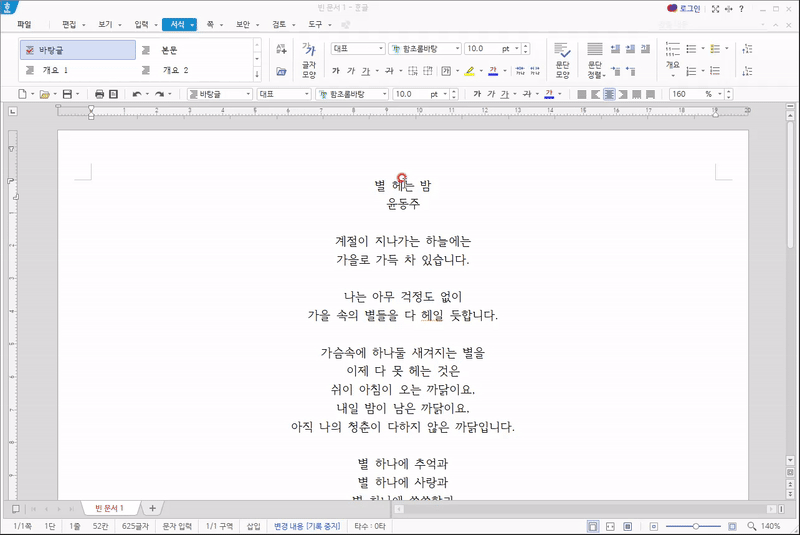800x535 pixels.
Task: Open the 도구 menu
Action: pos(315,24)
